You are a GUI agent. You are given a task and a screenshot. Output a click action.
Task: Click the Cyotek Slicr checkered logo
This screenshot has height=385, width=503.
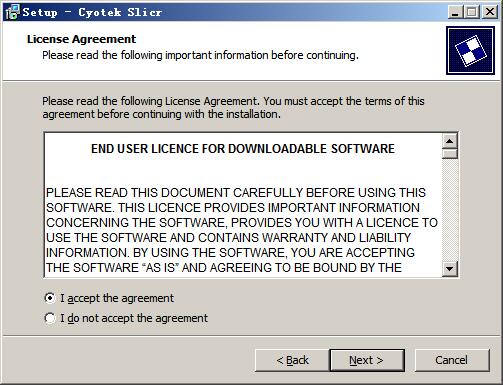[x=470, y=50]
